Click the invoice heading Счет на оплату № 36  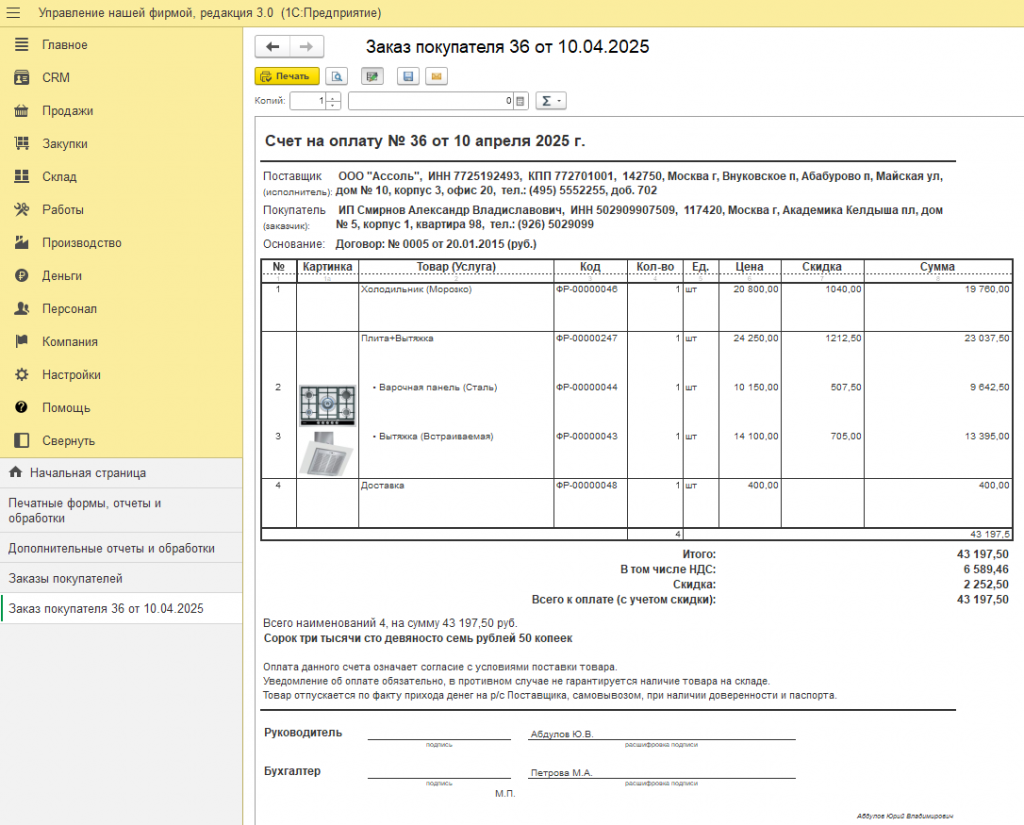tap(424, 141)
